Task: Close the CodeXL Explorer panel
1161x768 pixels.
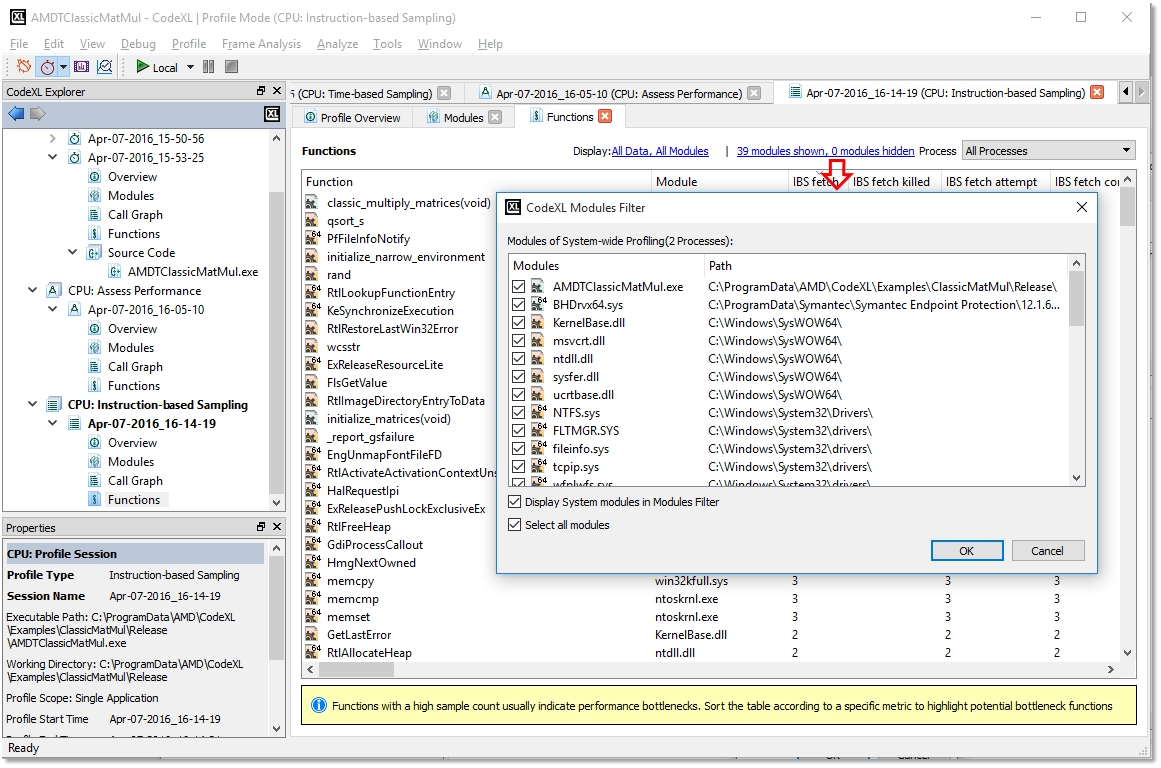Action: [277, 90]
